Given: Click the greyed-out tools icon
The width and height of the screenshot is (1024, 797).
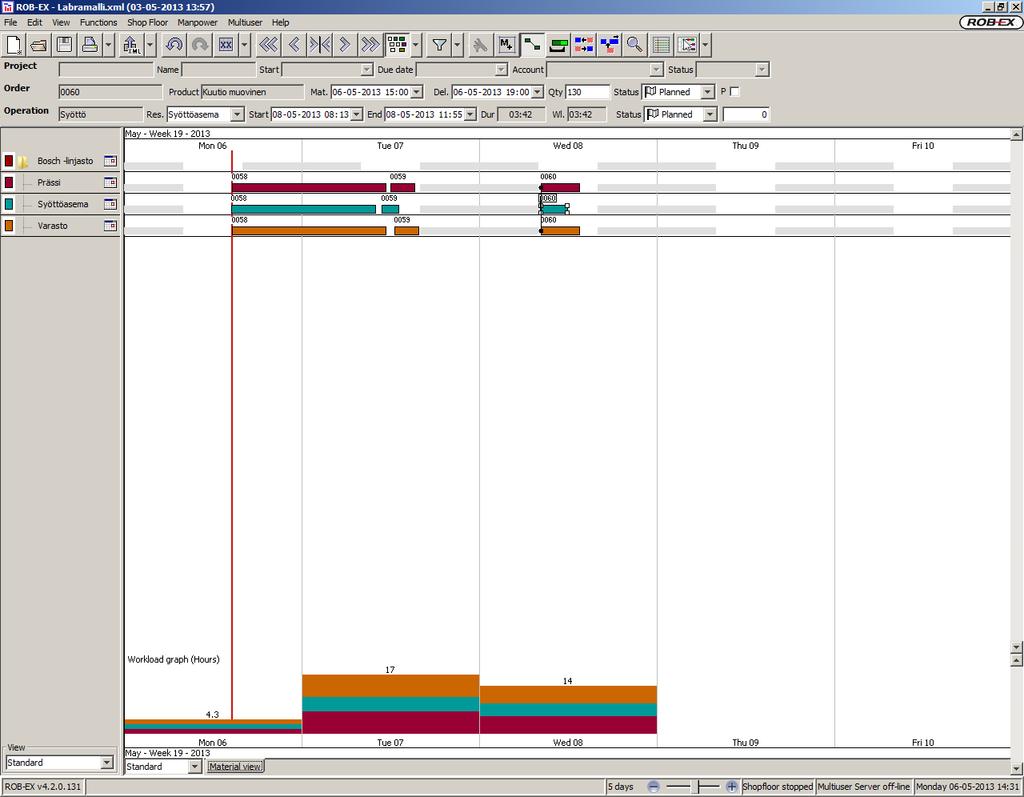Looking at the screenshot, I should tap(480, 44).
